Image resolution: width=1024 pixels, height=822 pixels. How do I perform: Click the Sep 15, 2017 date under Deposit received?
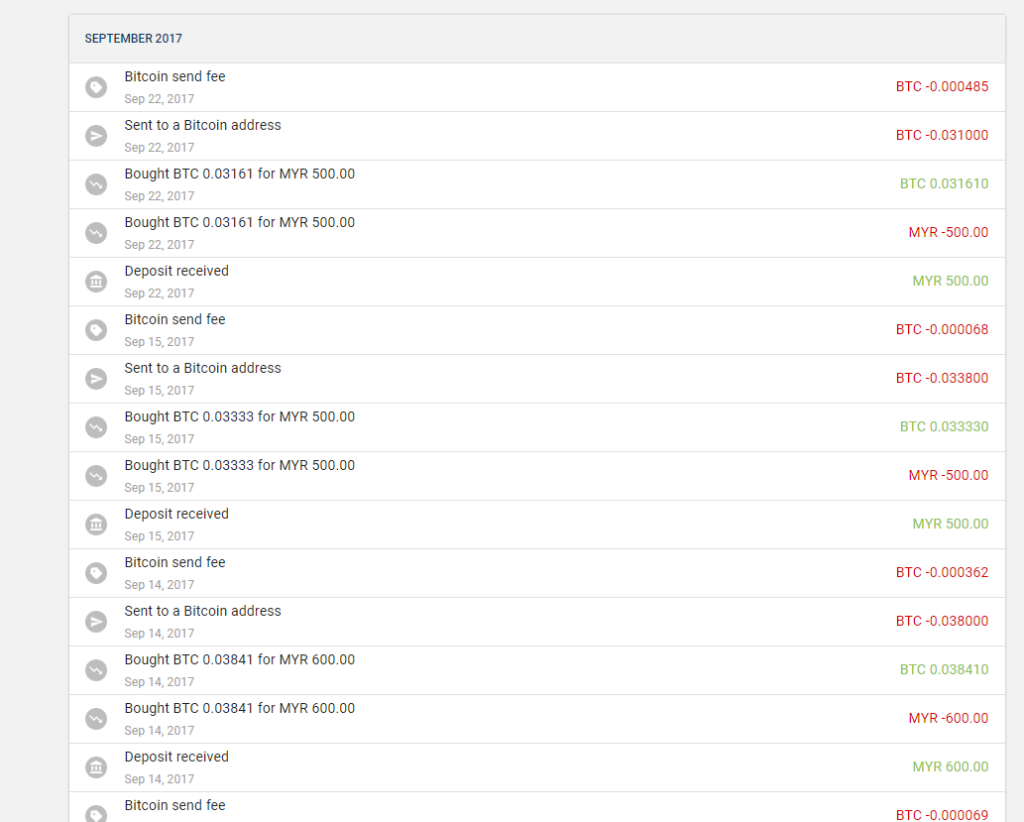159,536
